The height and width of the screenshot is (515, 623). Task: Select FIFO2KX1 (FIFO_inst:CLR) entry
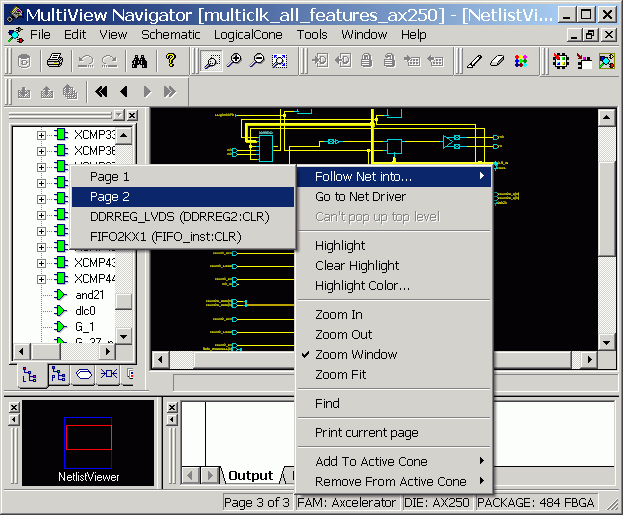pos(183,237)
